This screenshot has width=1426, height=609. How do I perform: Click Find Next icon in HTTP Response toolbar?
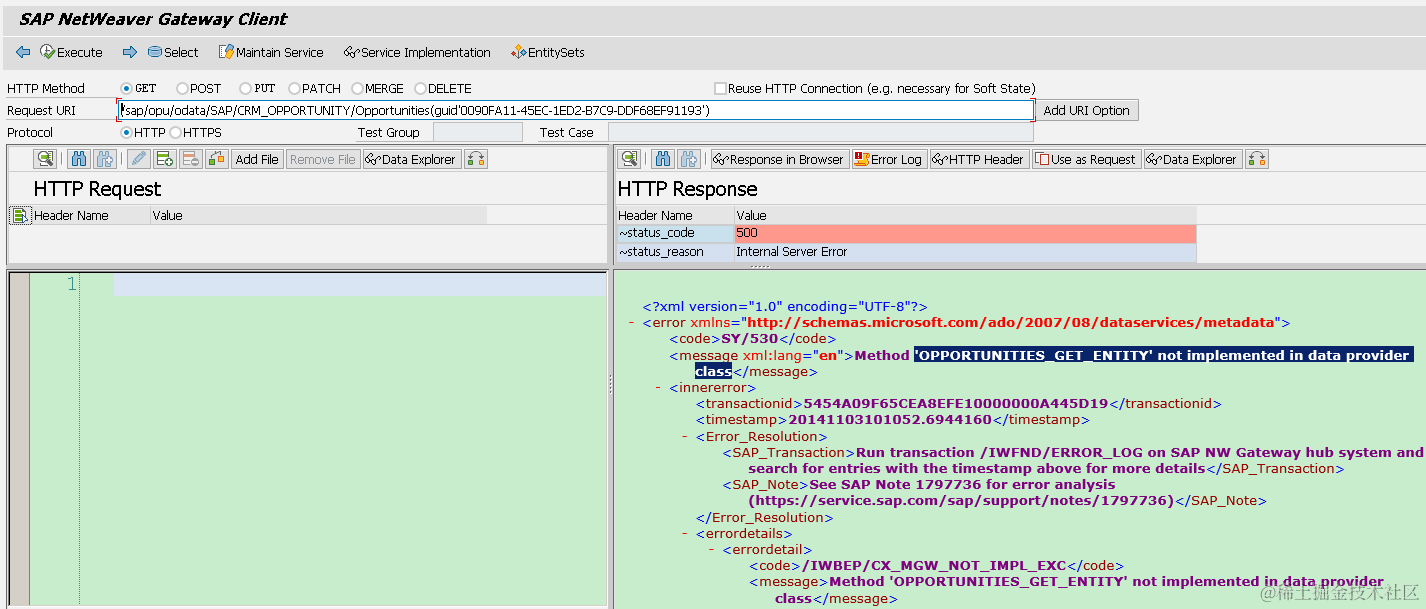pos(688,159)
